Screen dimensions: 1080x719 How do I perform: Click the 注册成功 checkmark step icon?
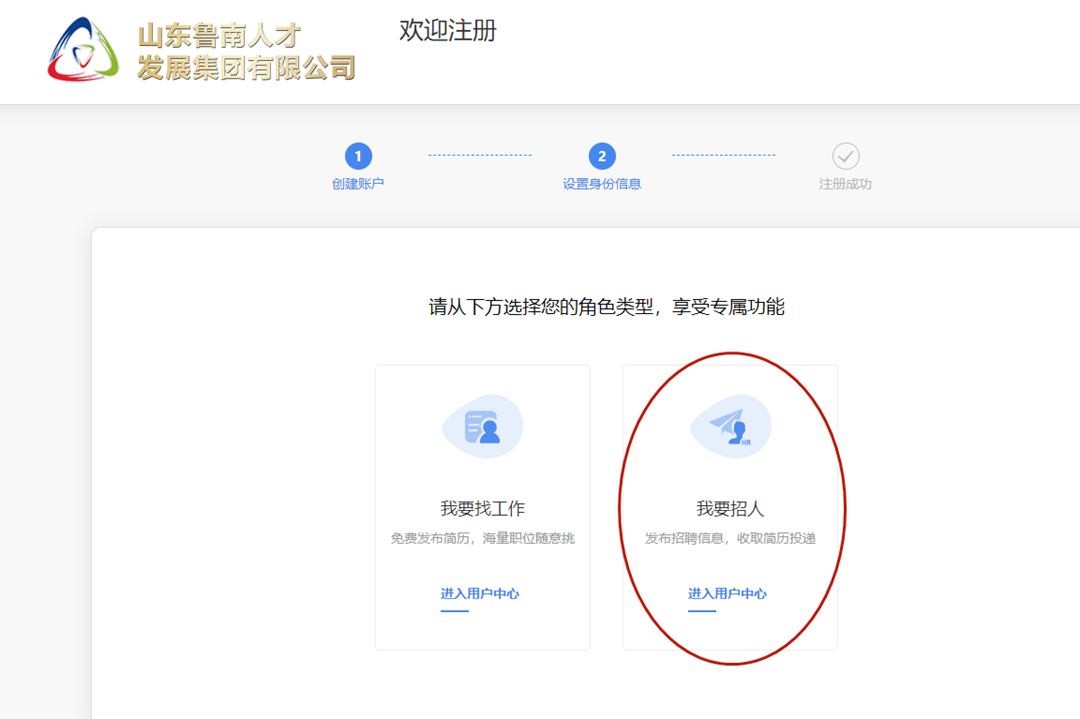coord(846,156)
